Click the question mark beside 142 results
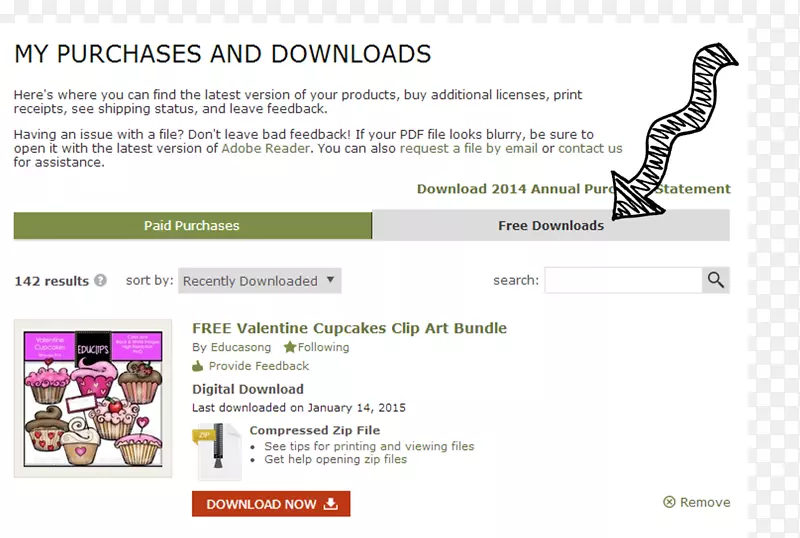800x538 pixels. (100, 281)
